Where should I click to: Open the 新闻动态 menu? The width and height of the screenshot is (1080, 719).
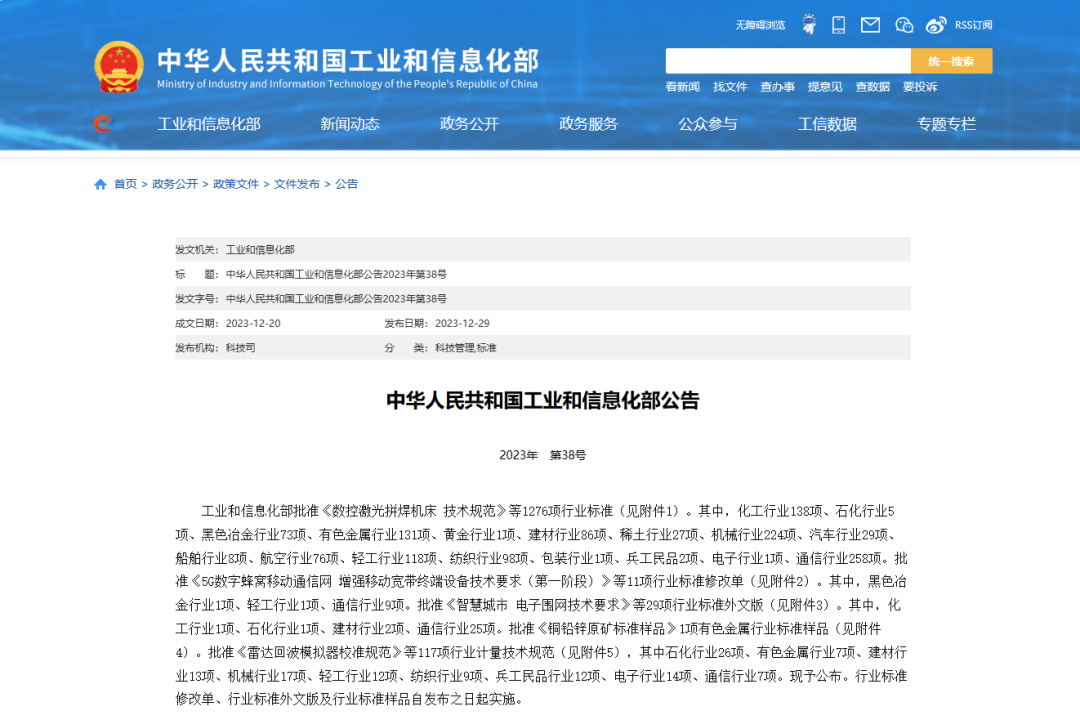(x=347, y=124)
